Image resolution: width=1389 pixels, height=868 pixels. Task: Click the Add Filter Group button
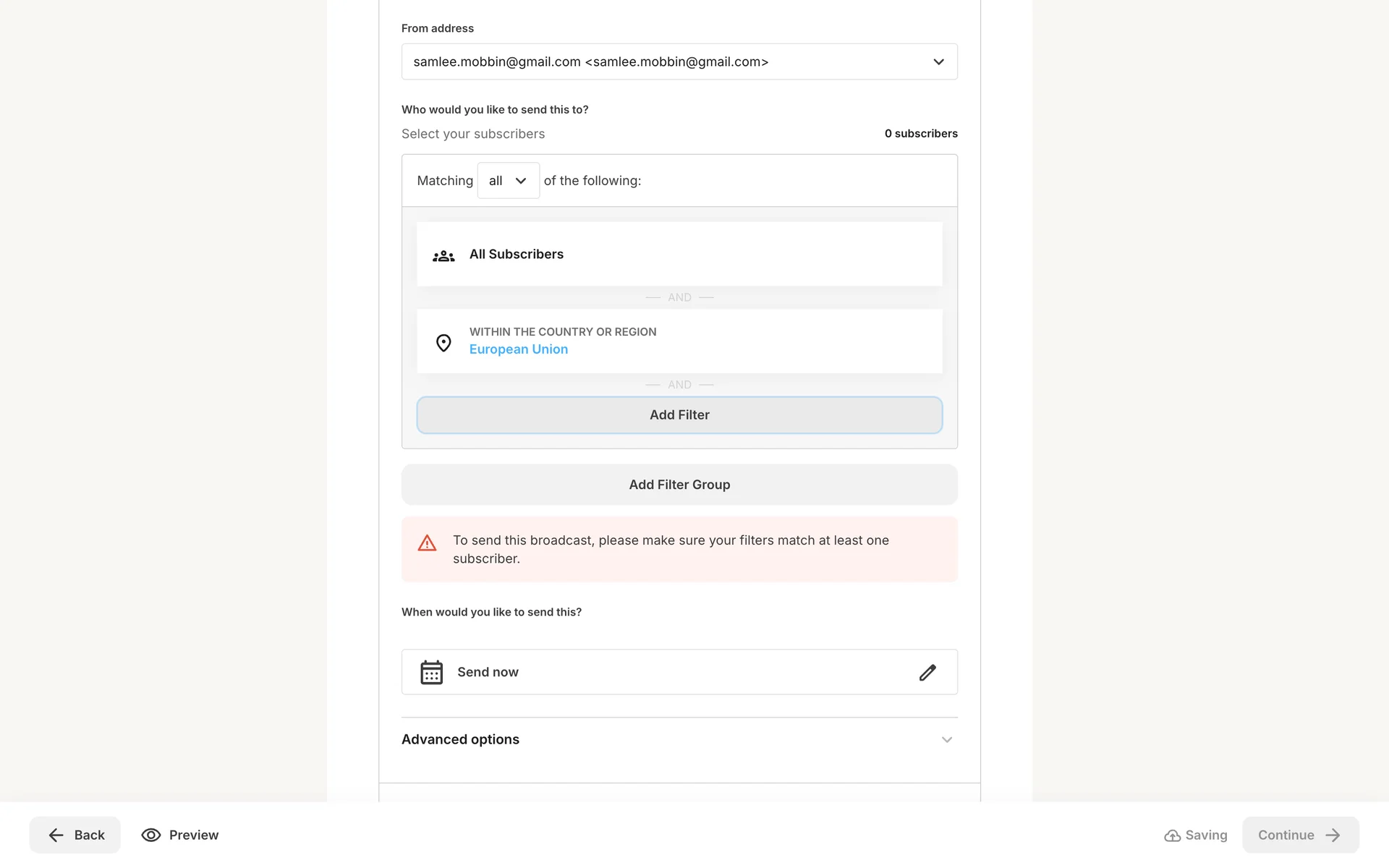pyautogui.click(x=679, y=485)
